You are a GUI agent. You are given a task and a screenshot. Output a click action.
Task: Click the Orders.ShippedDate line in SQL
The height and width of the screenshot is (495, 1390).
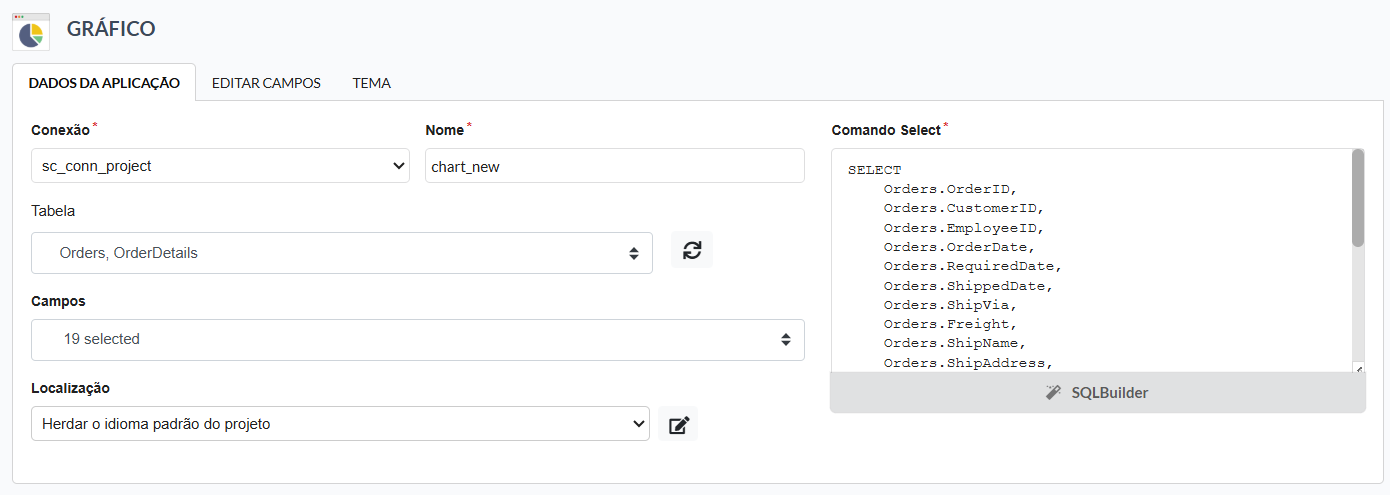pos(968,286)
